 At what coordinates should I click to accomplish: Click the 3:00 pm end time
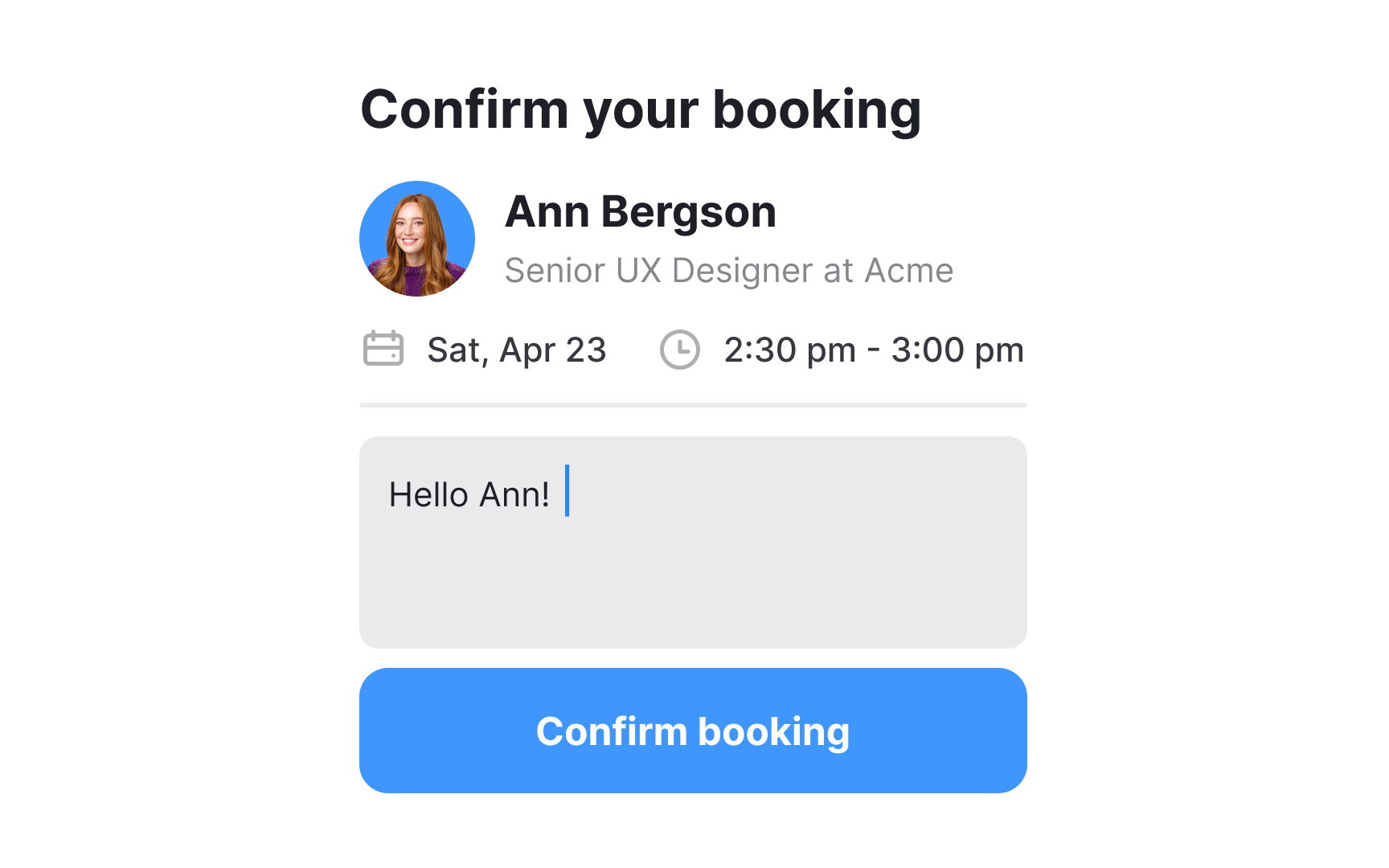pos(957,350)
